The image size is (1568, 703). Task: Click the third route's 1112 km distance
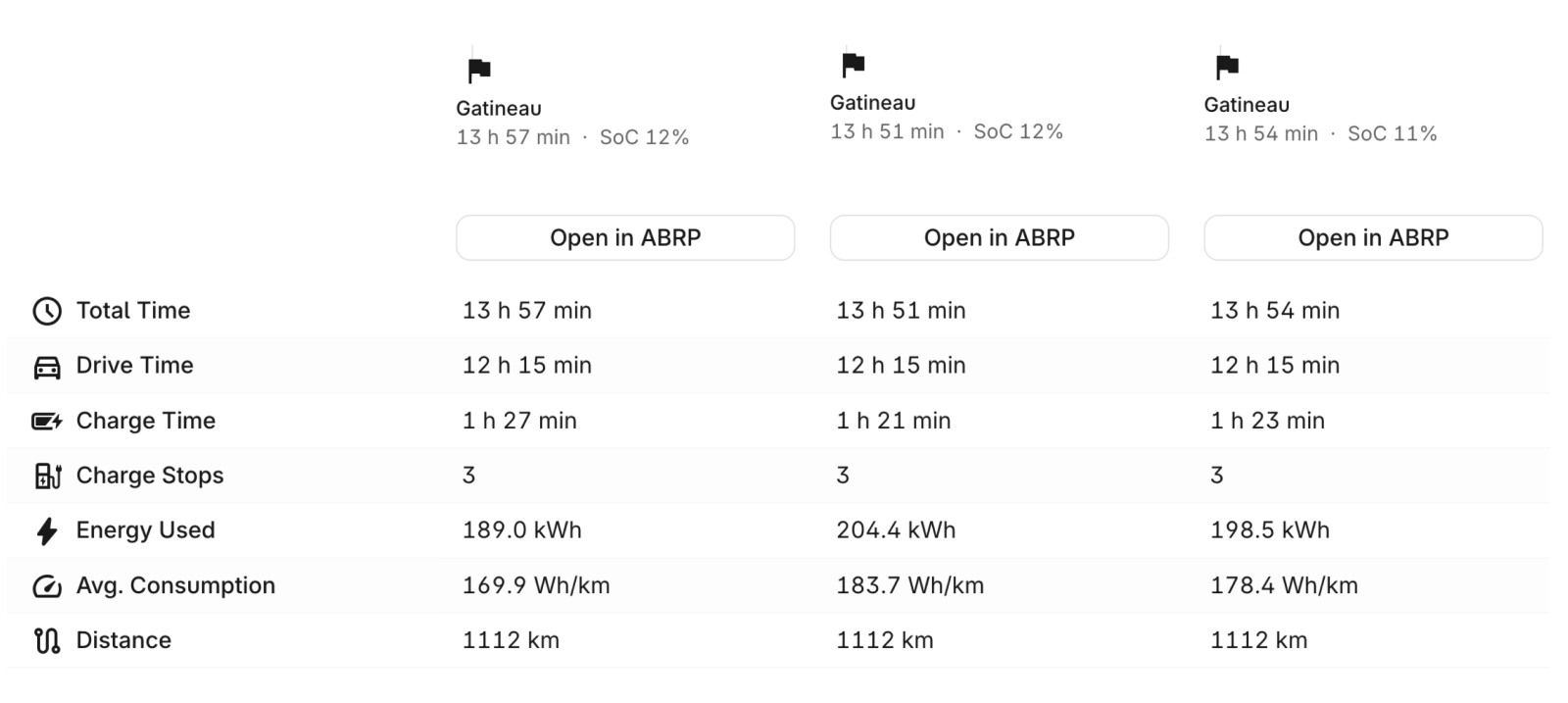click(1258, 640)
